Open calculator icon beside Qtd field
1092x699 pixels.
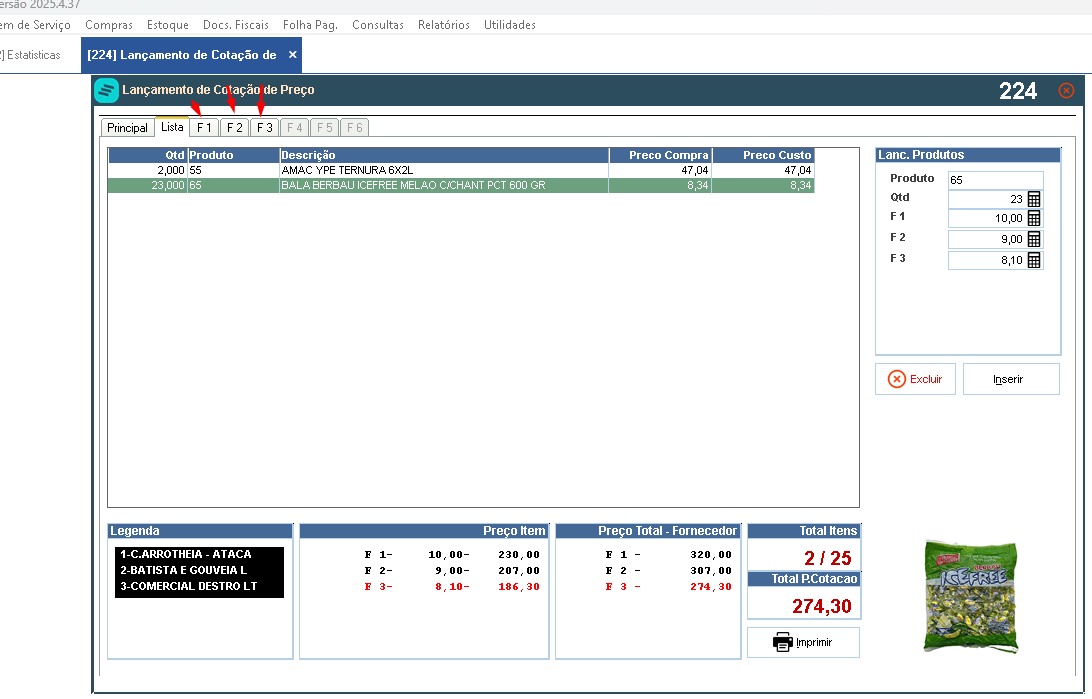pyautogui.click(x=1034, y=199)
